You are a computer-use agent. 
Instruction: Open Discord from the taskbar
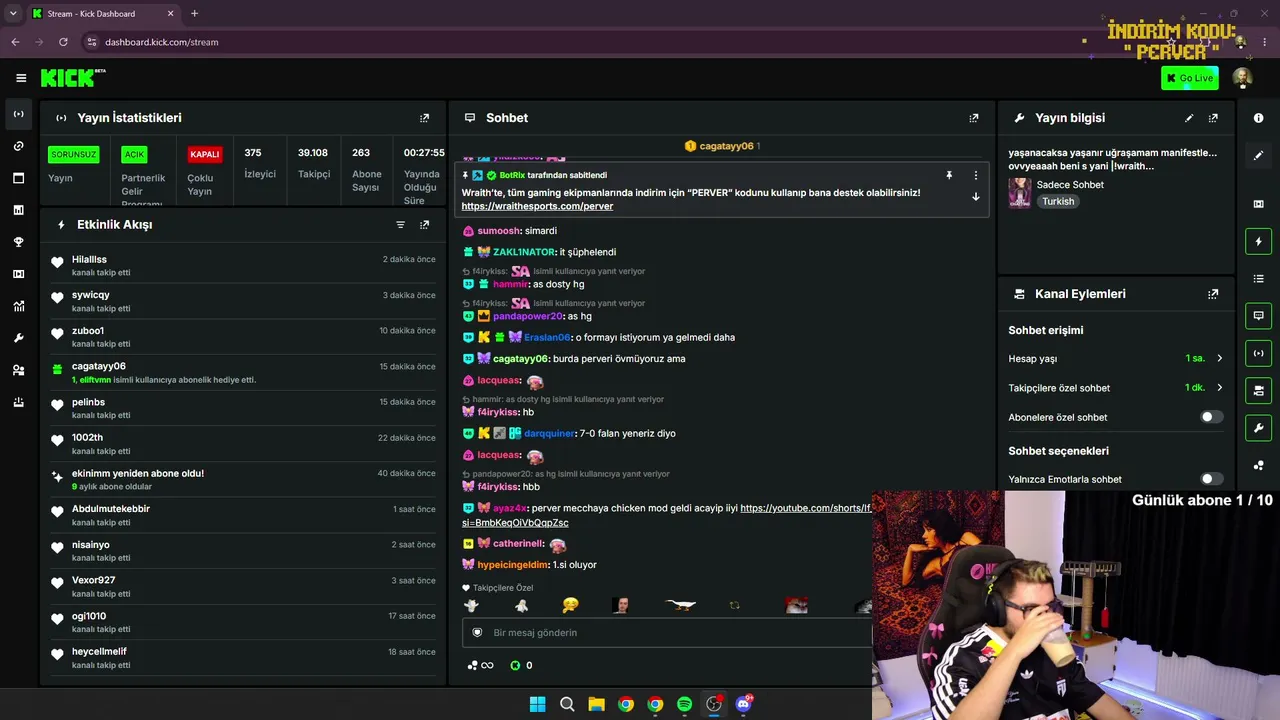point(743,704)
